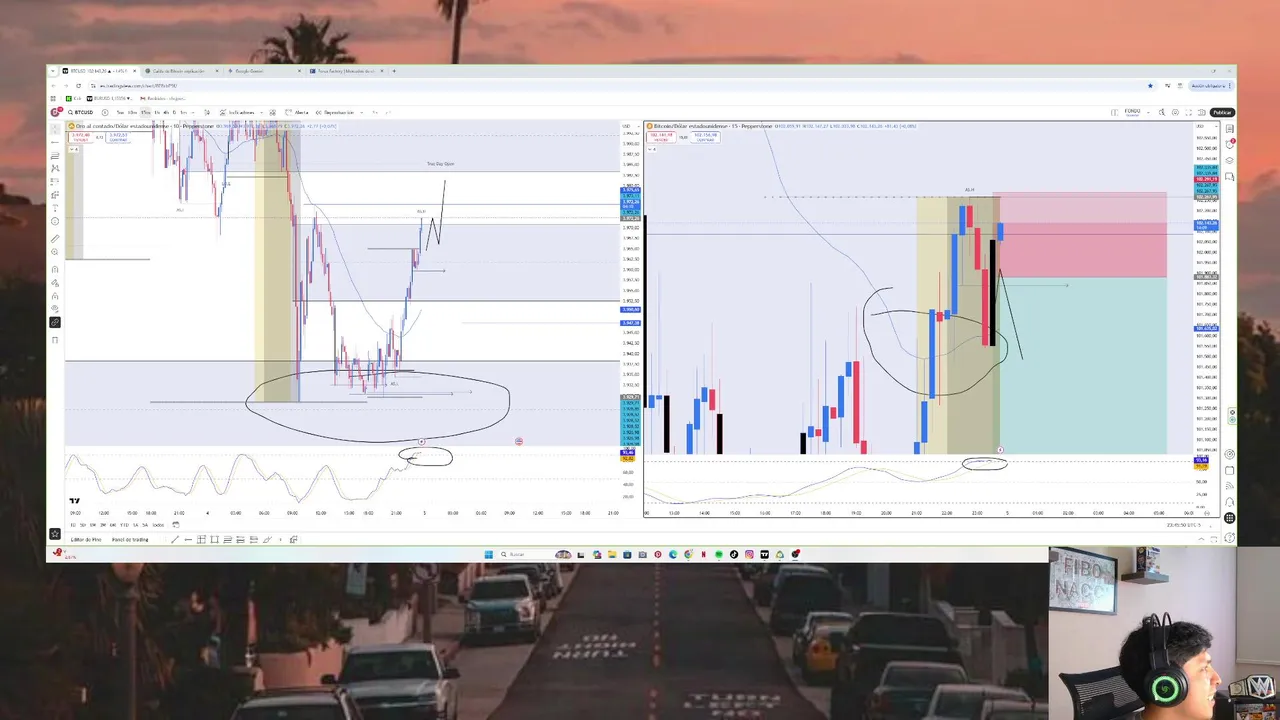Set the date range to Todos
This screenshot has height=720, width=1280.
(158, 525)
